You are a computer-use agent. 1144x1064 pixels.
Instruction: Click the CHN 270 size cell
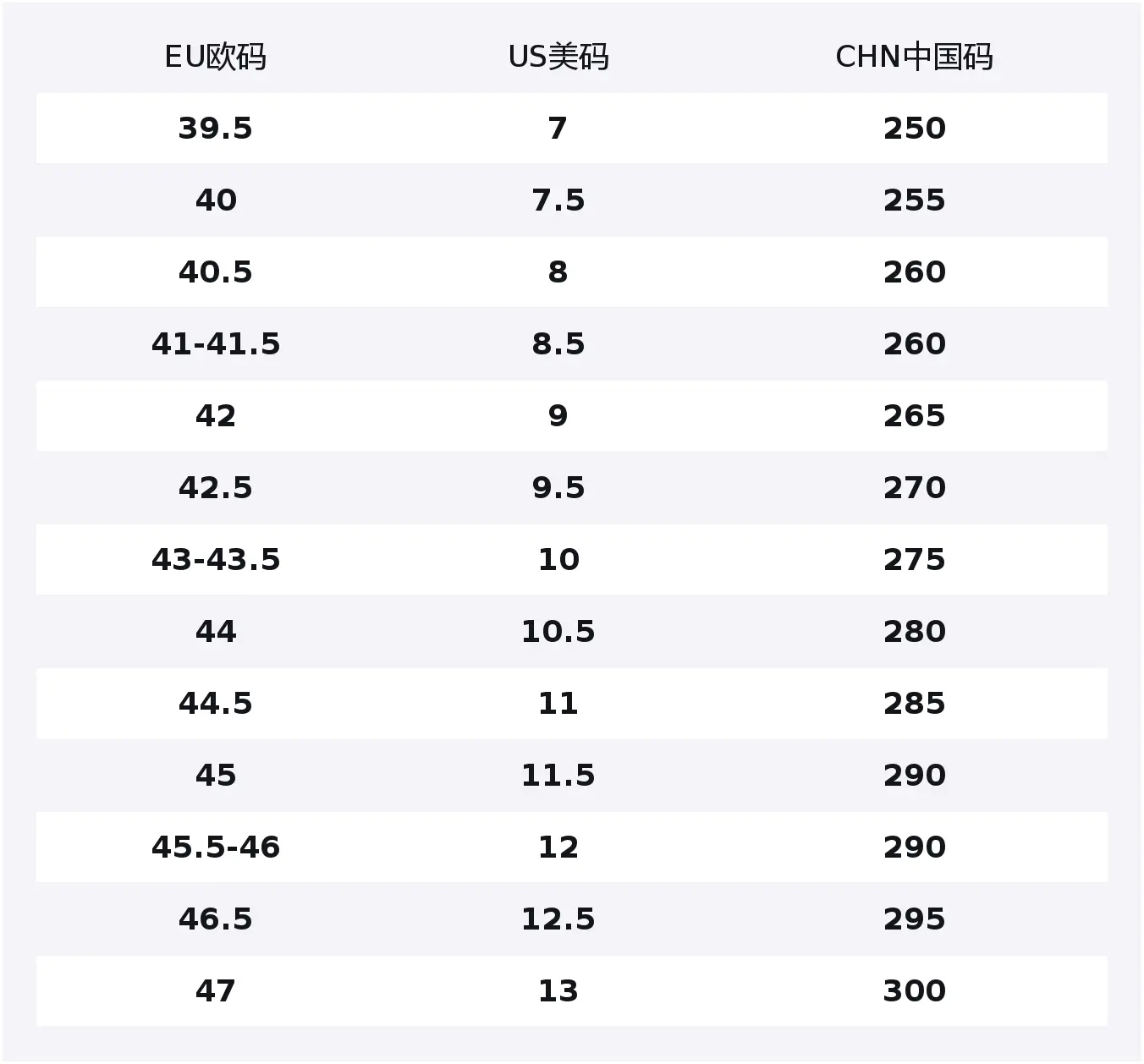coord(915,488)
